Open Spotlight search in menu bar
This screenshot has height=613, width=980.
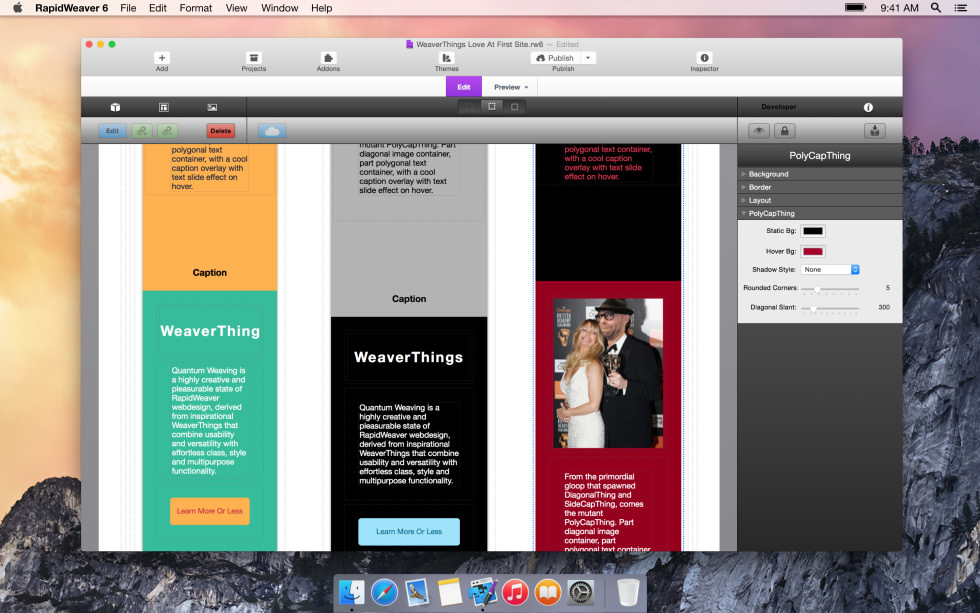pyautogui.click(x=936, y=7)
